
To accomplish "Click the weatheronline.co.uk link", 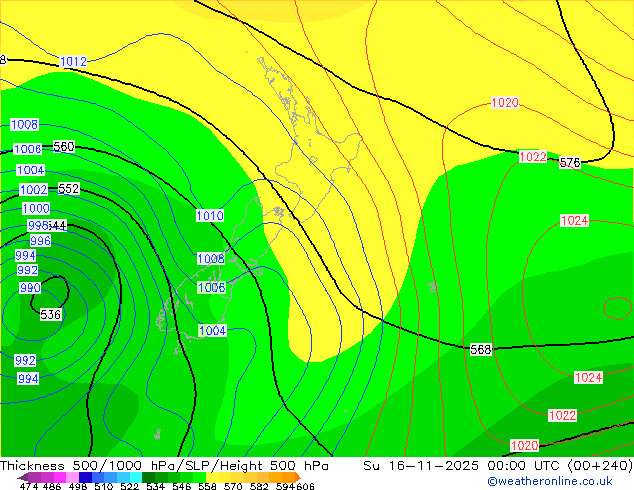I will (549, 481).
